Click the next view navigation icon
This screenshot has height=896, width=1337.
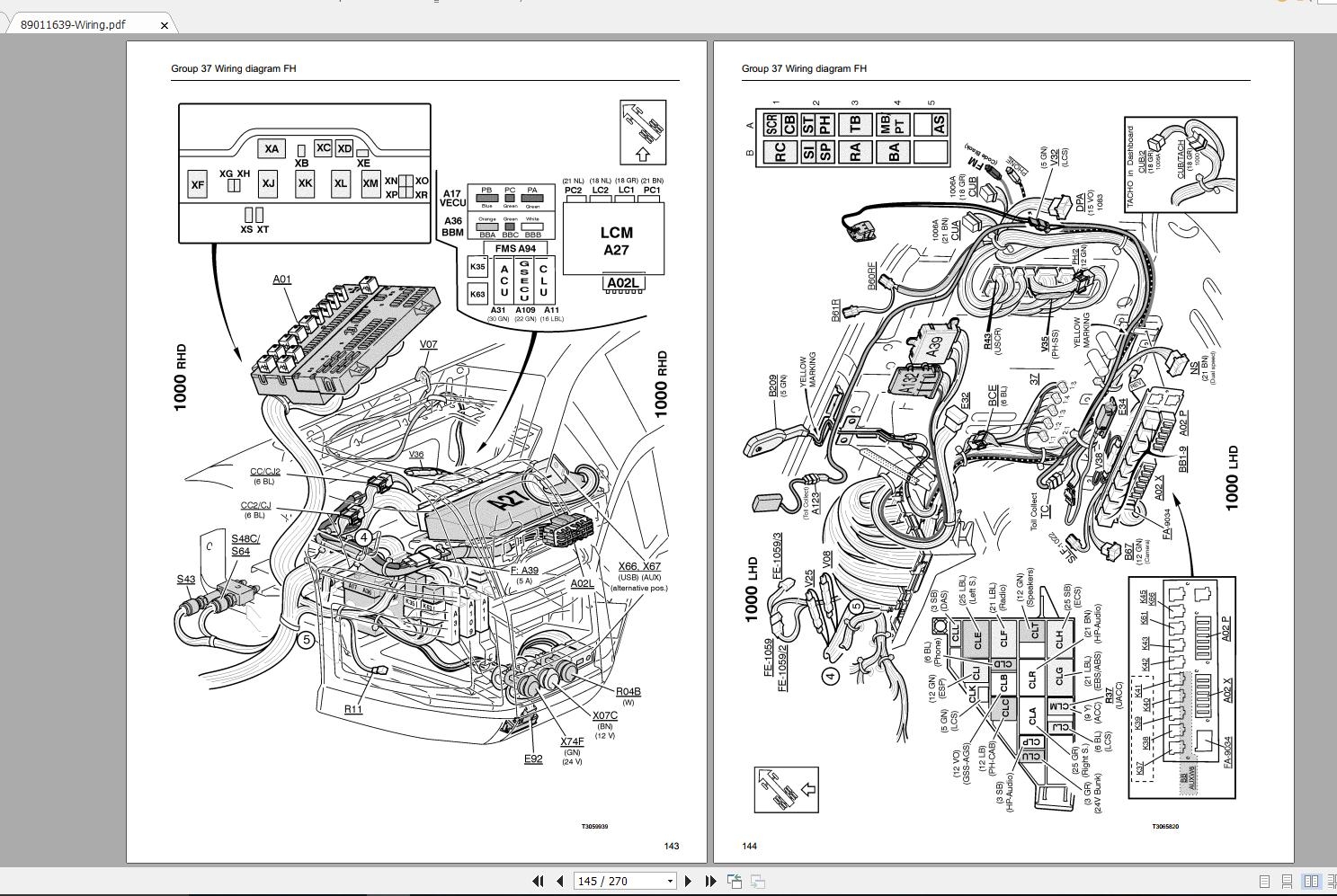[756, 882]
